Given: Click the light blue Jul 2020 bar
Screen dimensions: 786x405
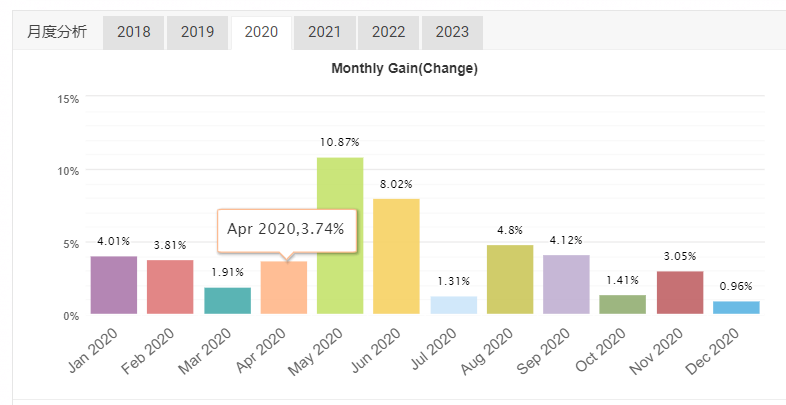Looking at the screenshot, I should pyautogui.click(x=453, y=305).
